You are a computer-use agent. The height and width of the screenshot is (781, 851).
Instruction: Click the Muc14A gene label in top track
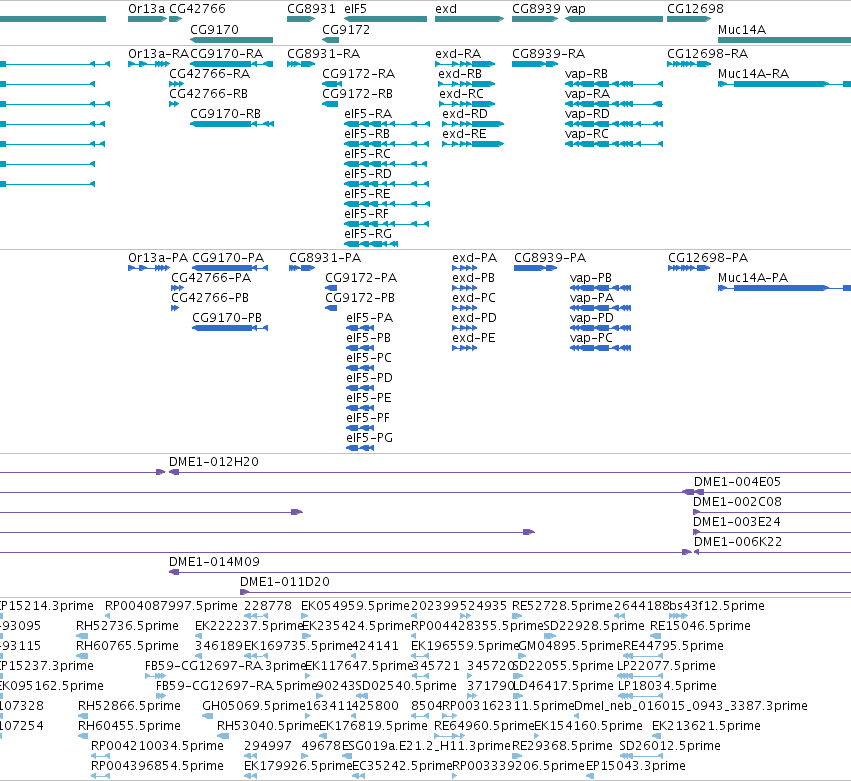(742, 29)
